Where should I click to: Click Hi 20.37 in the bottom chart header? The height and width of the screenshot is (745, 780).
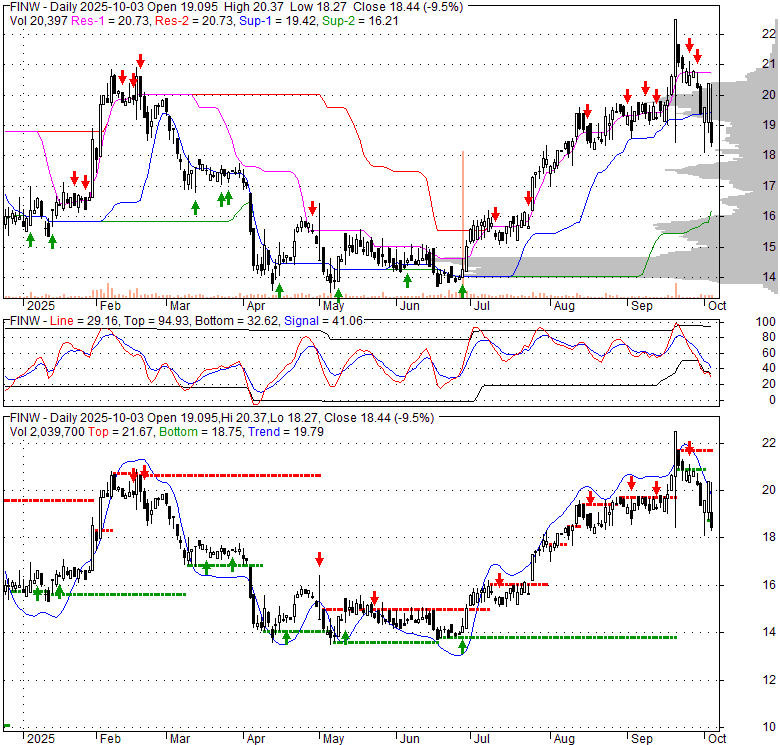click(245, 418)
